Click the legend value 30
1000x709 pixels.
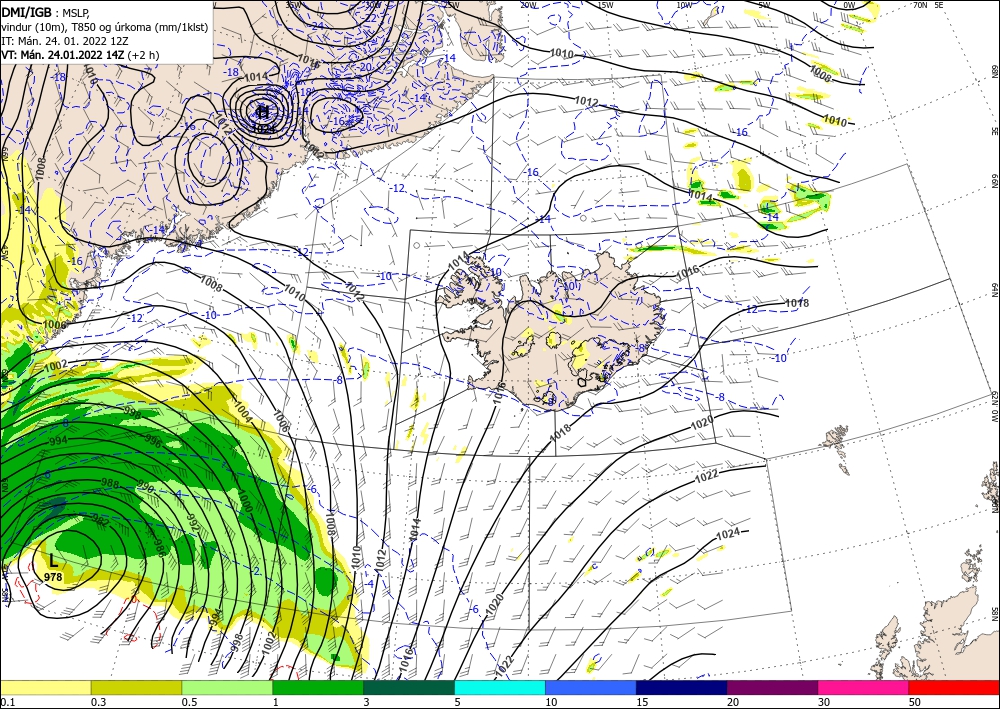click(824, 702)
